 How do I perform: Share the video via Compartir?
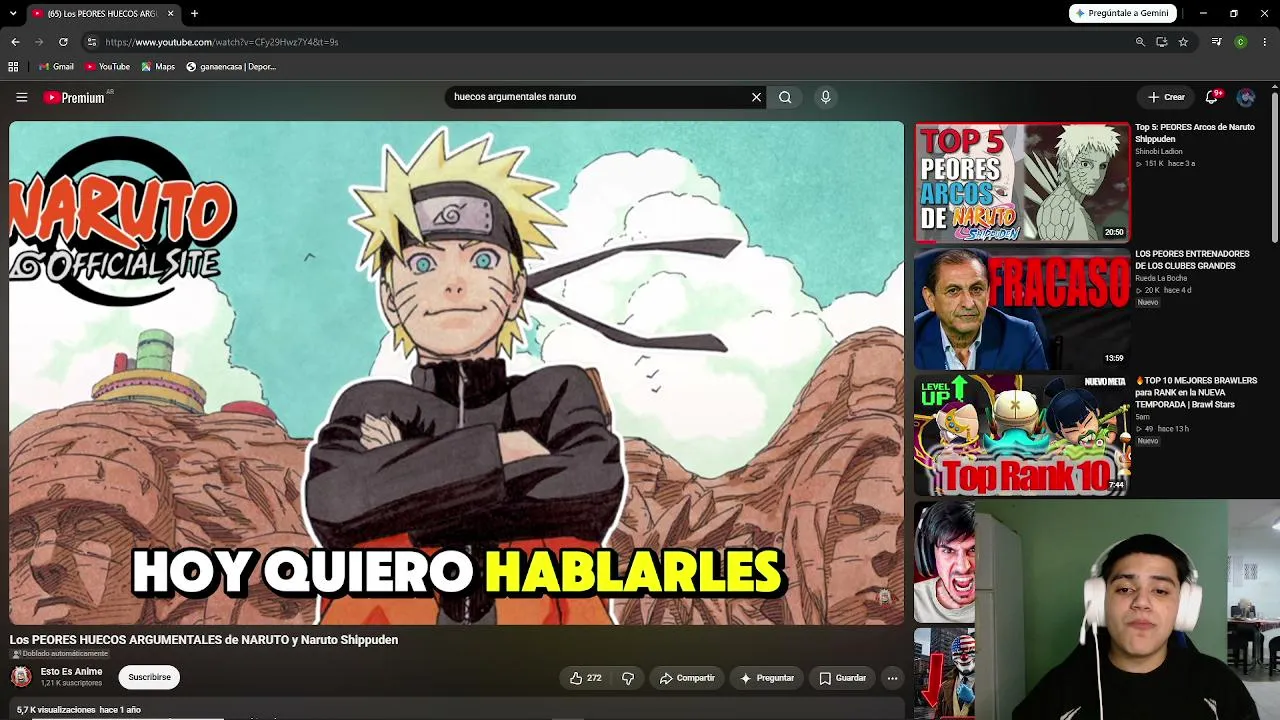coord(687,678)
